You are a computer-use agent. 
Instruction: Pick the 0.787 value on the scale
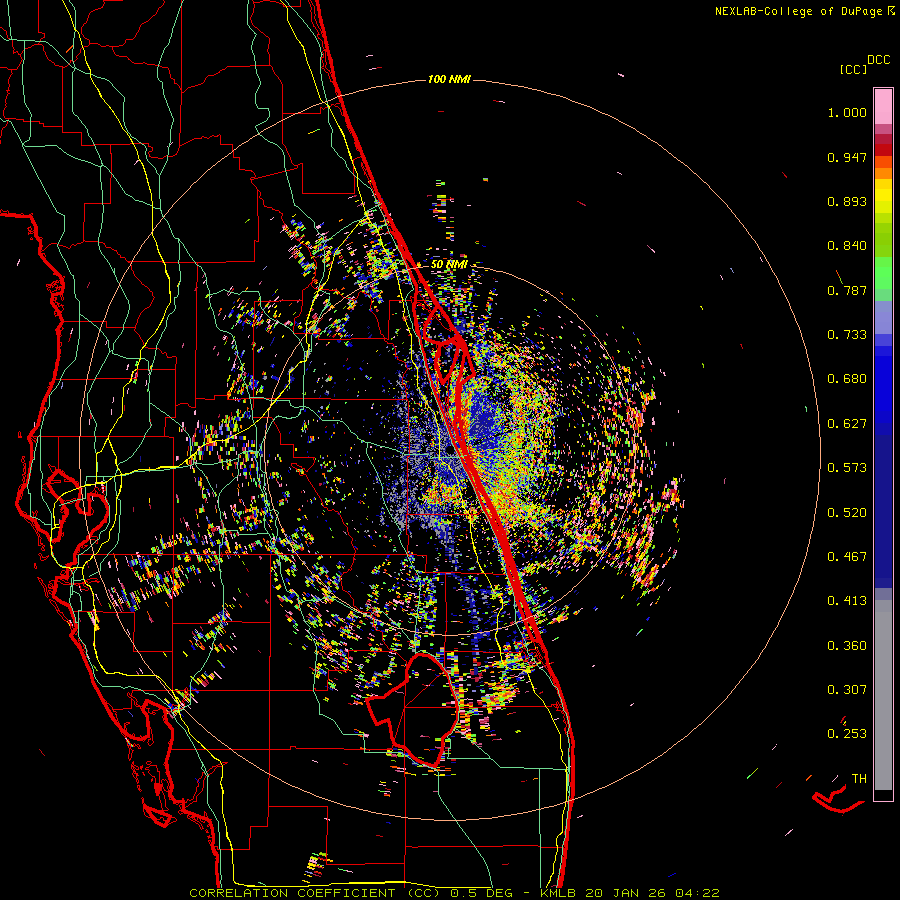(x=847, y=290)
